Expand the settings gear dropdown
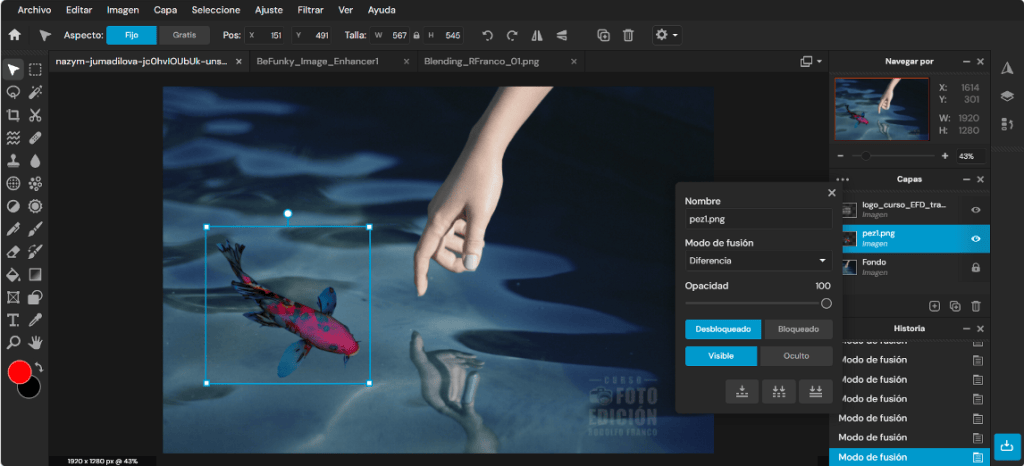This screenshot has height=466, width=1024. pos(667,35)
